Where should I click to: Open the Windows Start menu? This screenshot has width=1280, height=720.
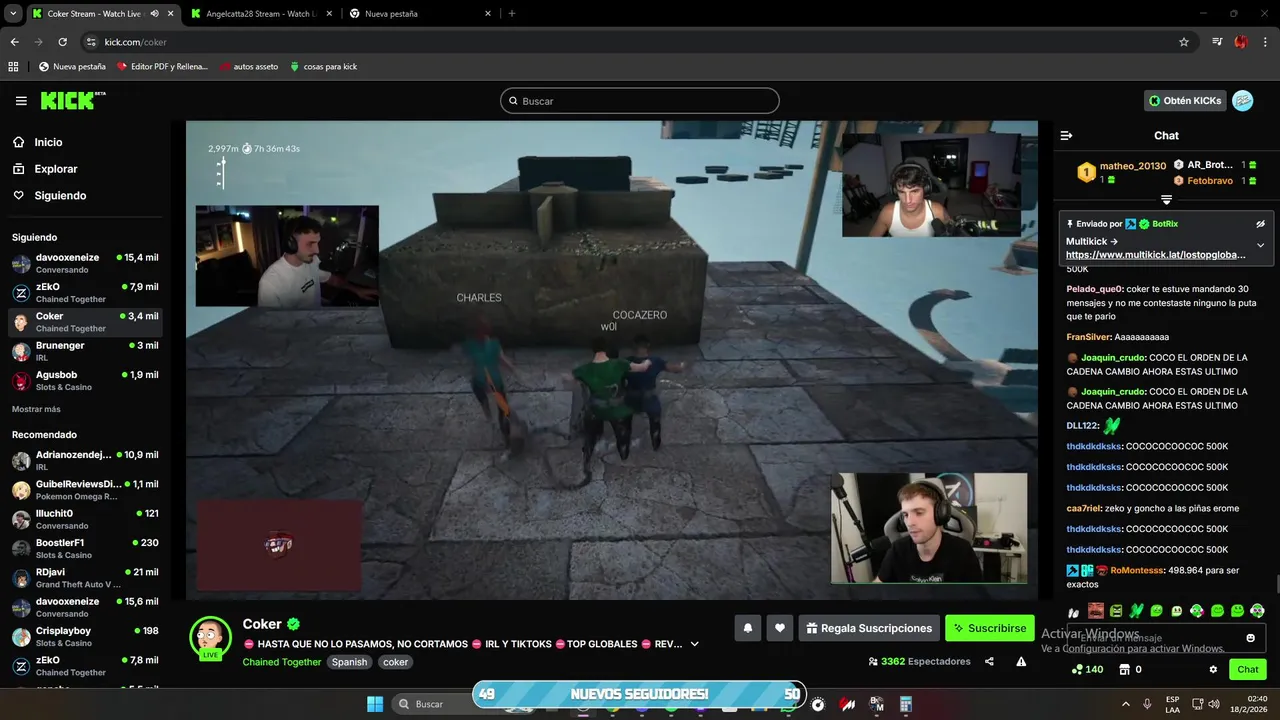coord(375,704)
